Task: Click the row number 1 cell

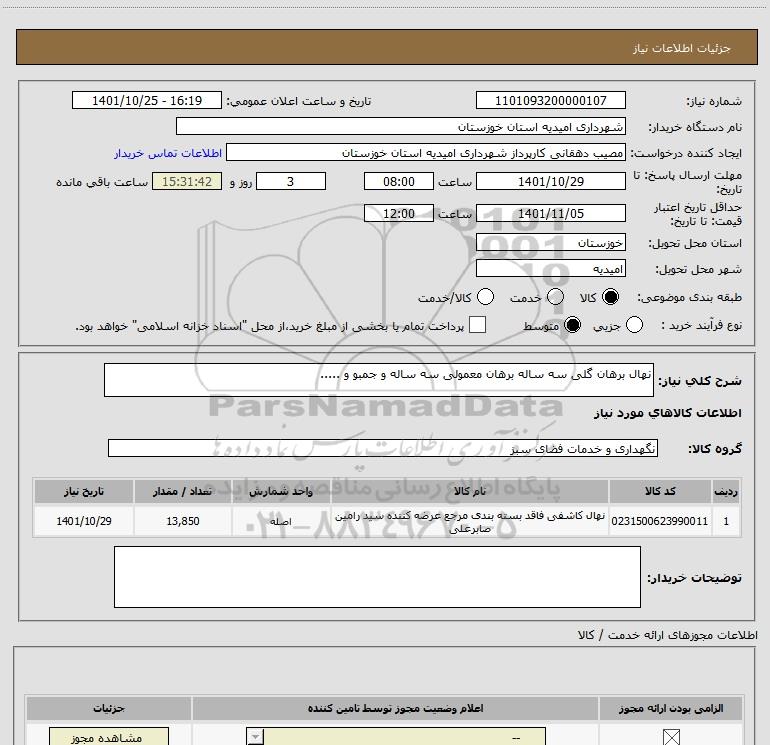Action: coord(726,521)
